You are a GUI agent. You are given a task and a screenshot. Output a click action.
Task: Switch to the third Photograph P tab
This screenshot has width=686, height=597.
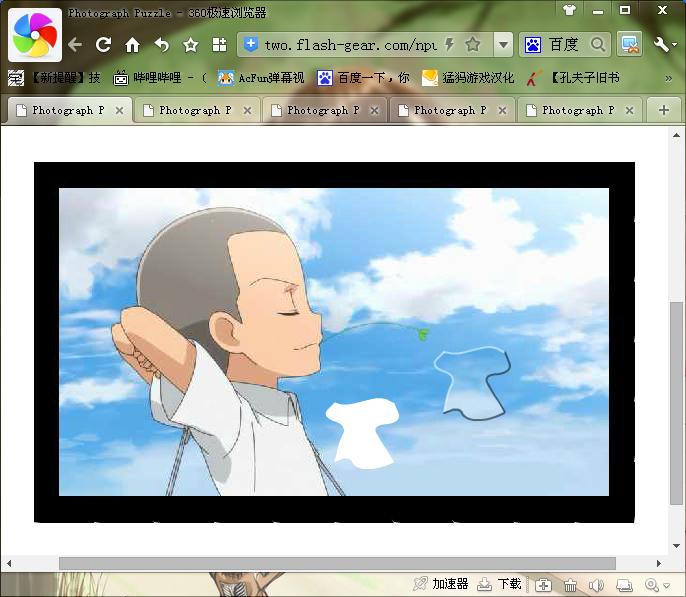(x=323, y=110)
